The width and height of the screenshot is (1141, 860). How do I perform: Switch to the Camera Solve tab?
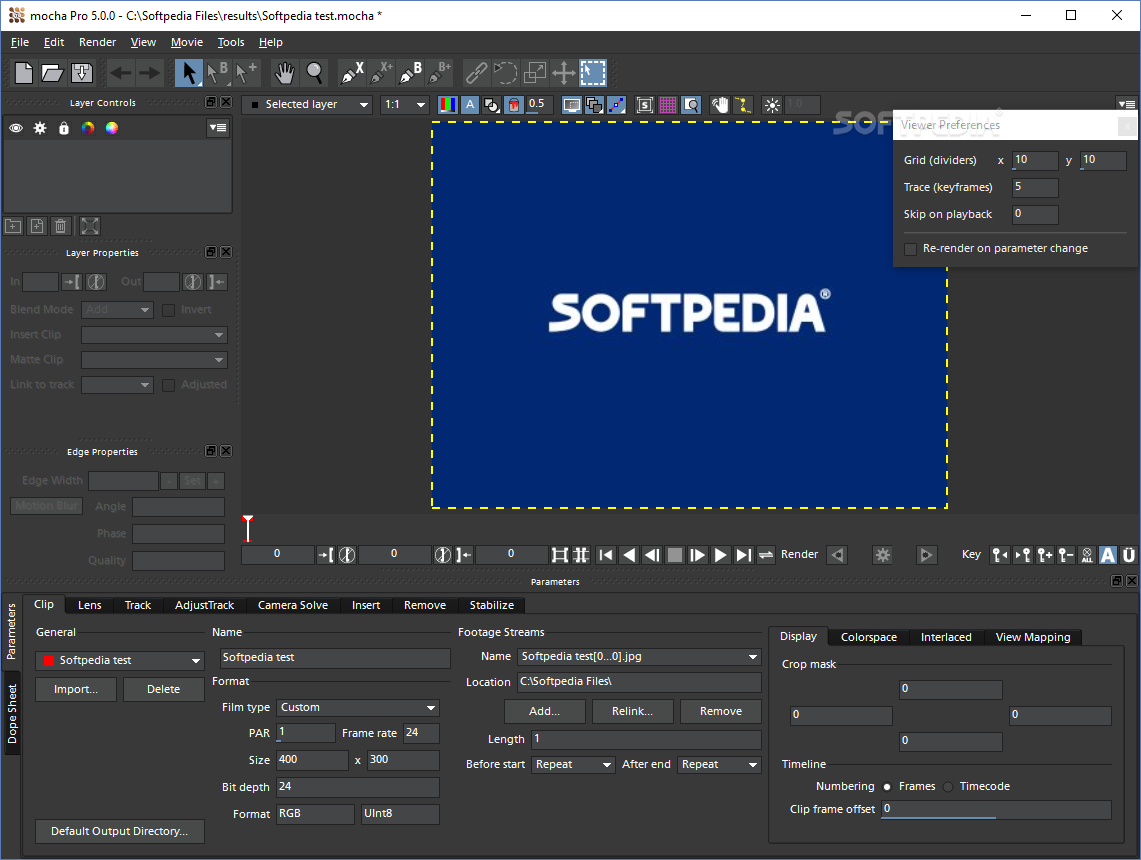click(x=293, y=605)
